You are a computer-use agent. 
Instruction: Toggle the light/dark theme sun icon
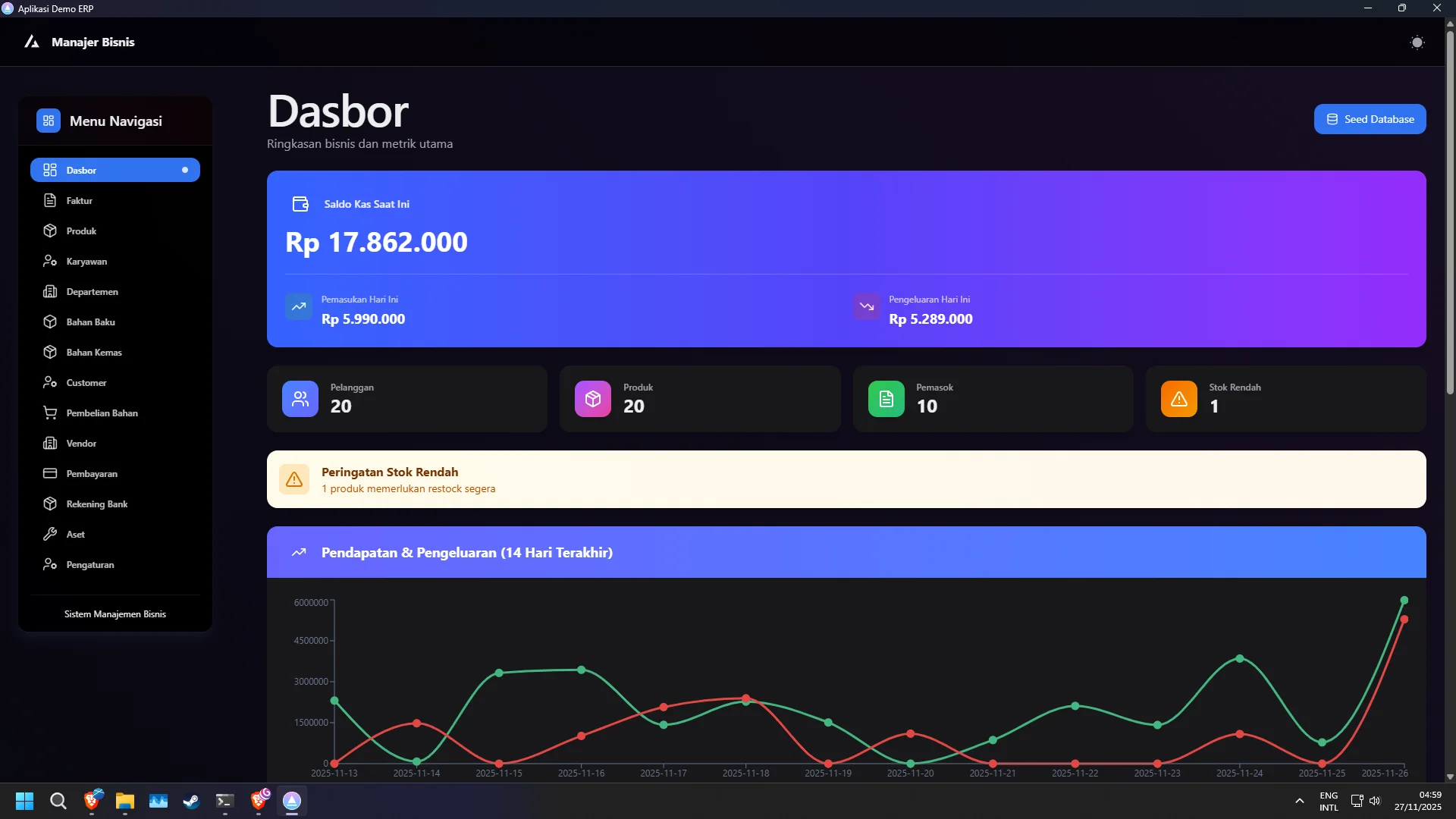(x=1417, y=42)
